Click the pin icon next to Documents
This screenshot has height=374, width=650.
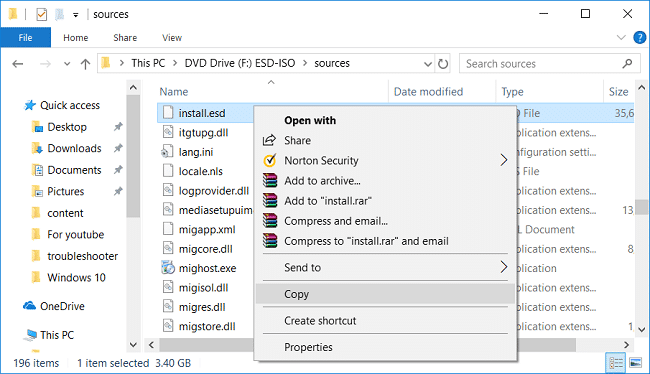tap(118, 170)
